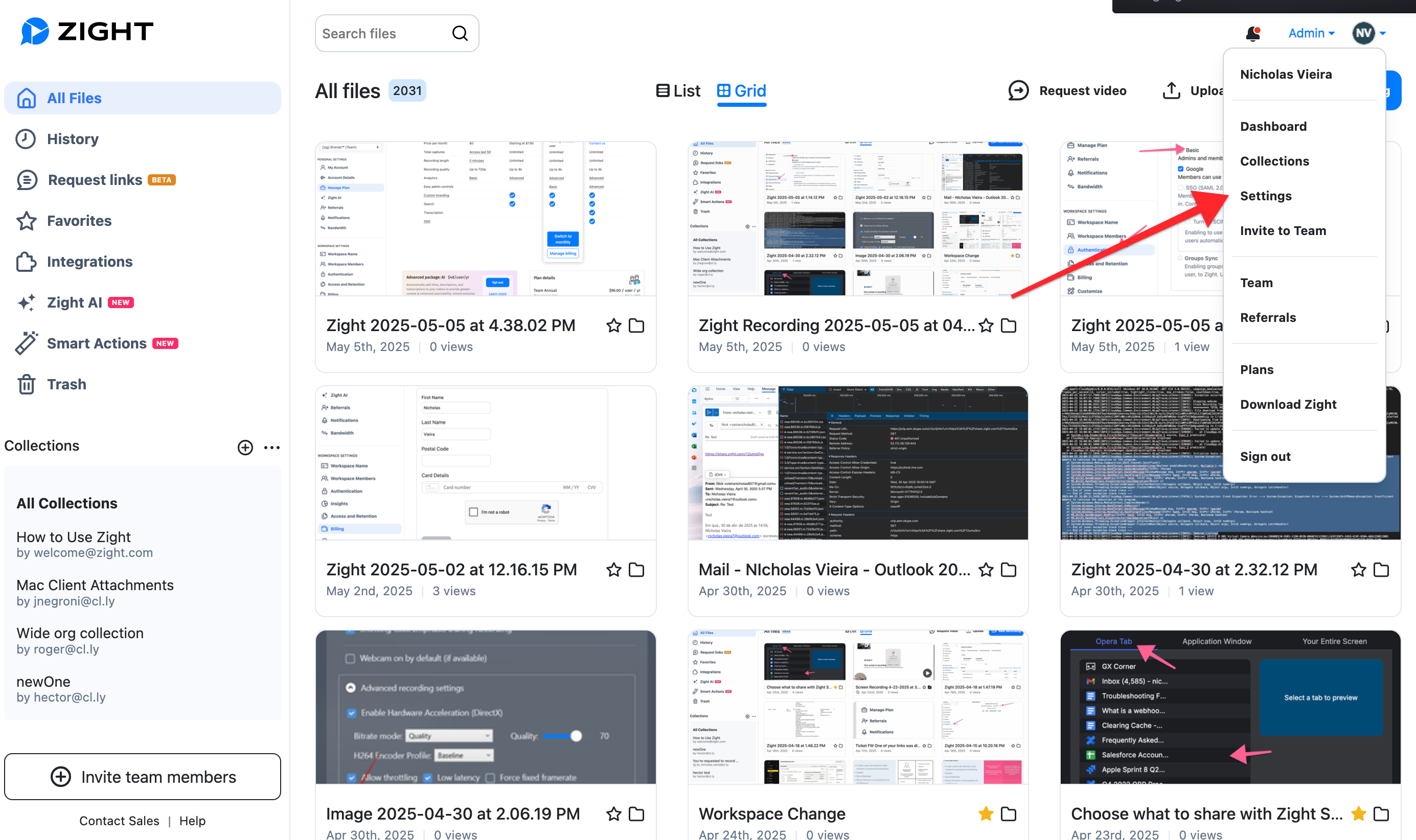Screen dimensions: 1416x840
Task: Switch to List view
Action: [x=678, y=90]
